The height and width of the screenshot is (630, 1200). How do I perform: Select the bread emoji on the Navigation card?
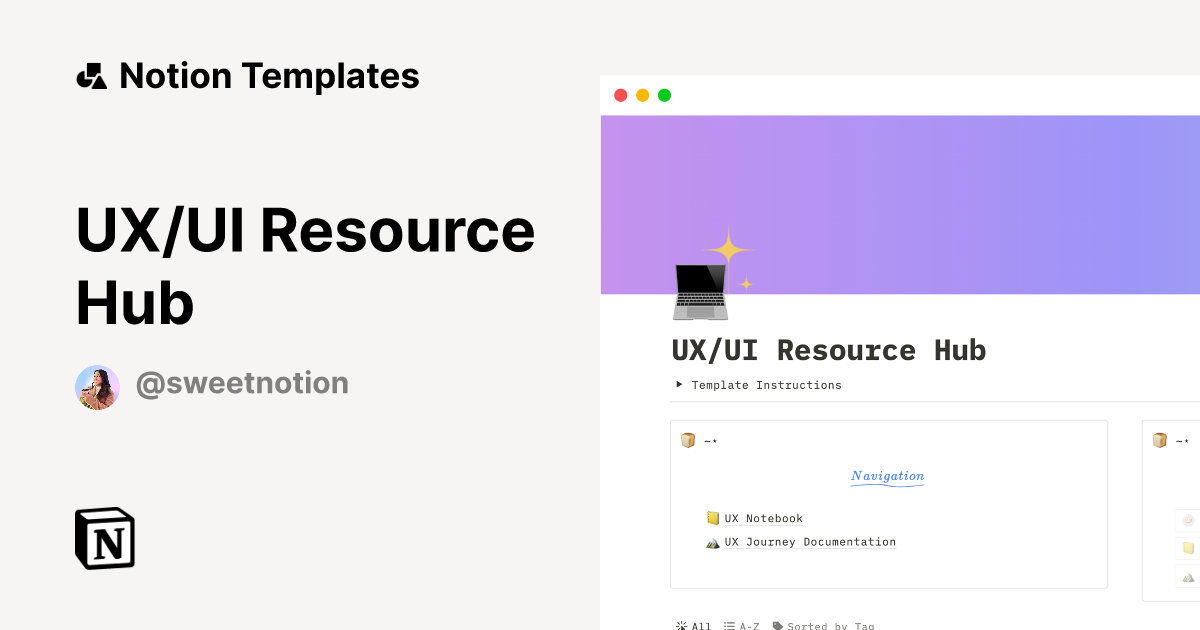point(689,439)
